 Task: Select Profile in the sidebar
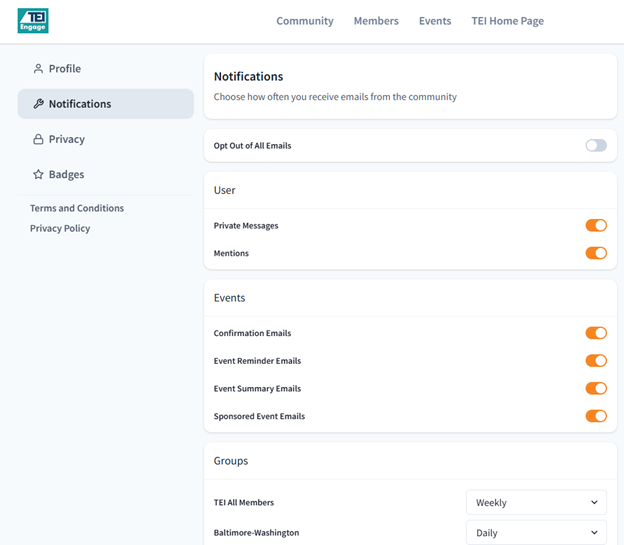[105, 69]
